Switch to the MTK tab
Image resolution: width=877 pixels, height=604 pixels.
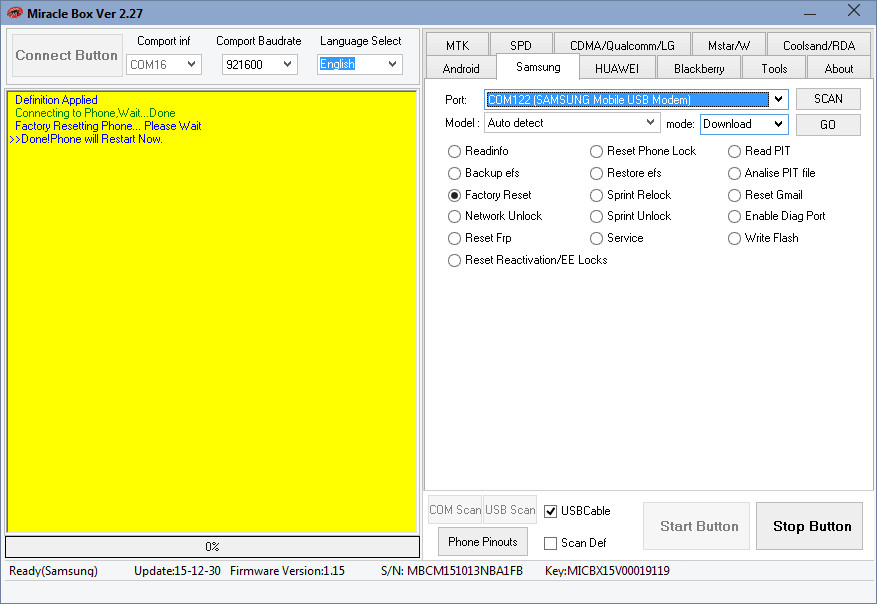457,45
